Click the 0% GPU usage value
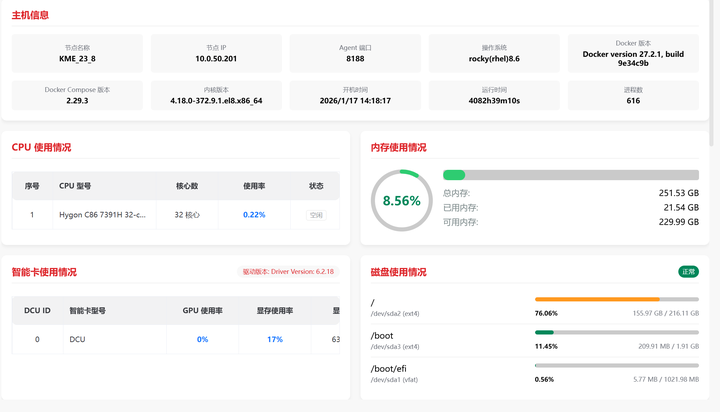720x412 pixels. 202,339
